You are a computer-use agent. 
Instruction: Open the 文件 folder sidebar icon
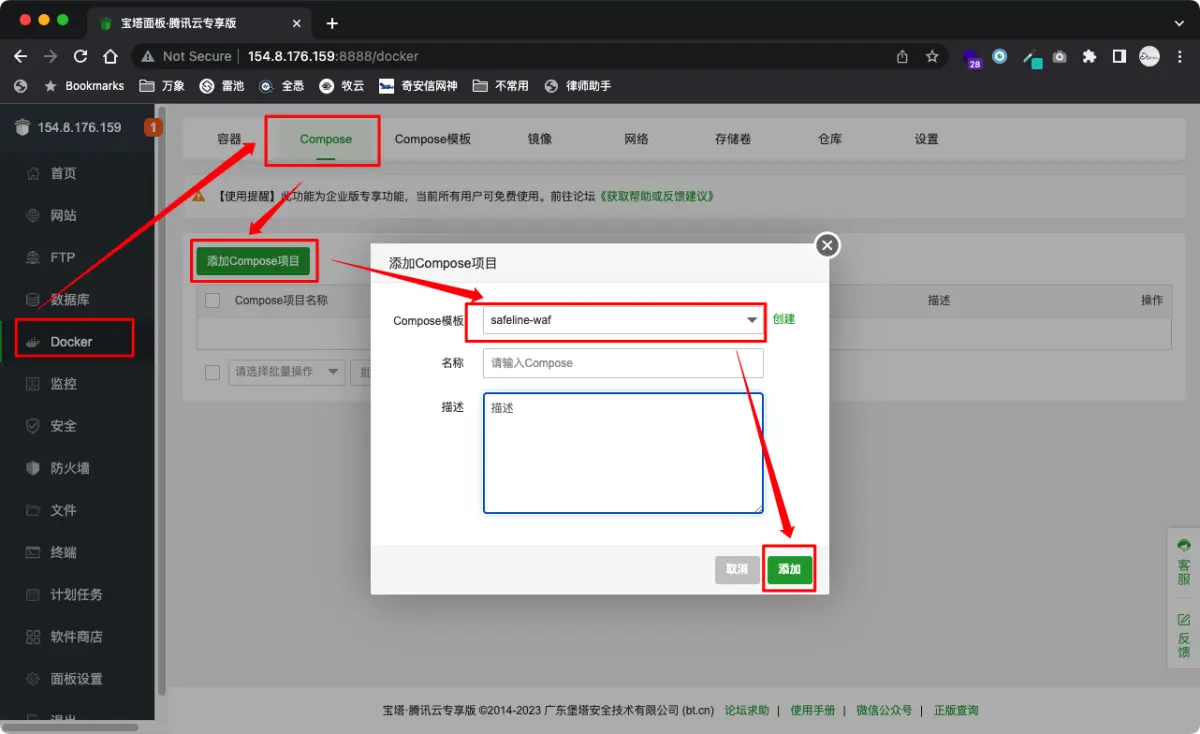(x=33, y=510)
